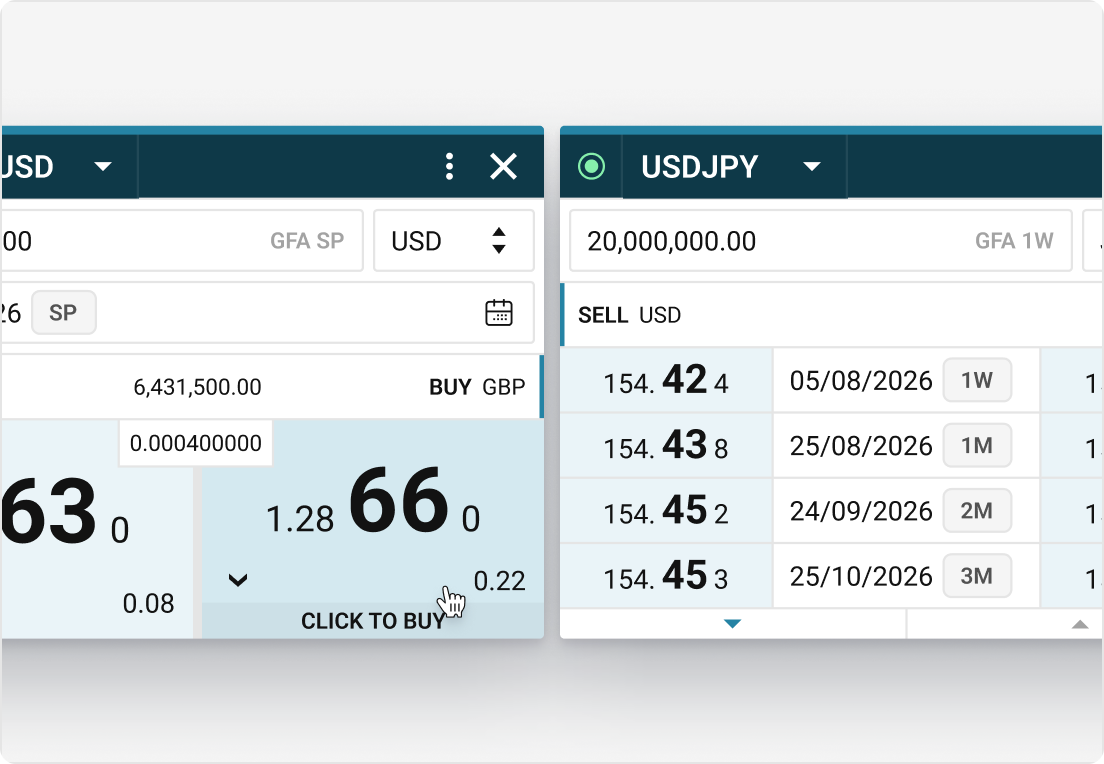Click sell price 154.438
The width and height of the screenshot is (1104, 764).
666,446
